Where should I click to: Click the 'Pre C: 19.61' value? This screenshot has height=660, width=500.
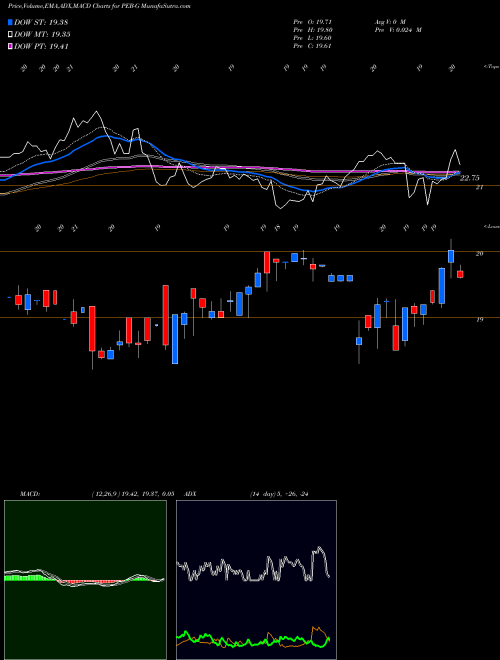pyautogui.click(x=313, y=46)
